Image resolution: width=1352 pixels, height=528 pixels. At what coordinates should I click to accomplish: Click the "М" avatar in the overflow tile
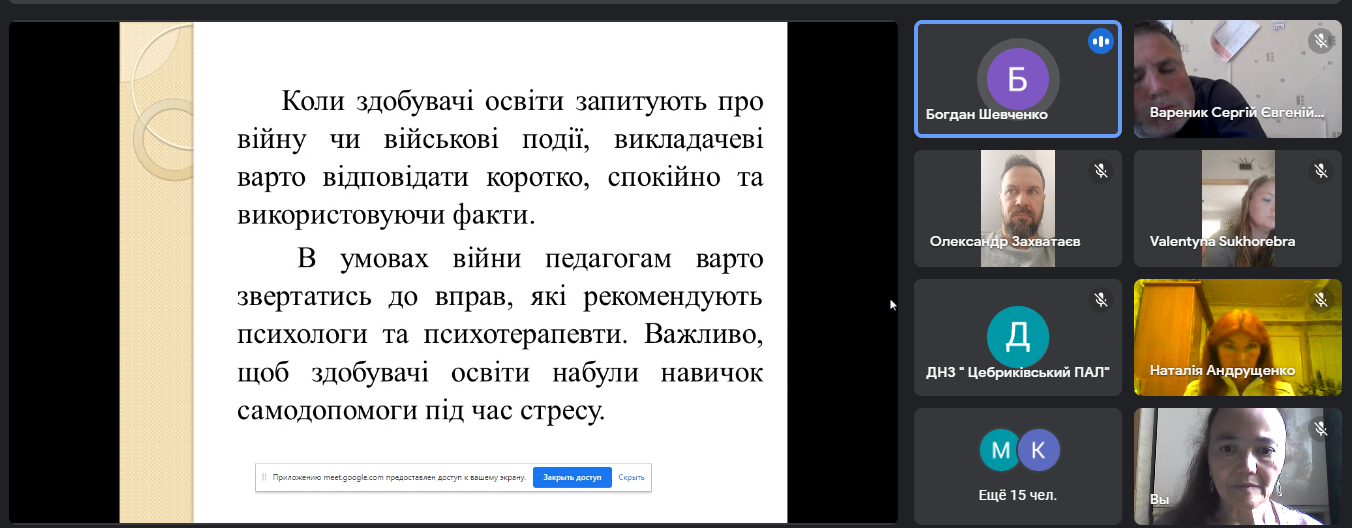(x=1000, y=451)
